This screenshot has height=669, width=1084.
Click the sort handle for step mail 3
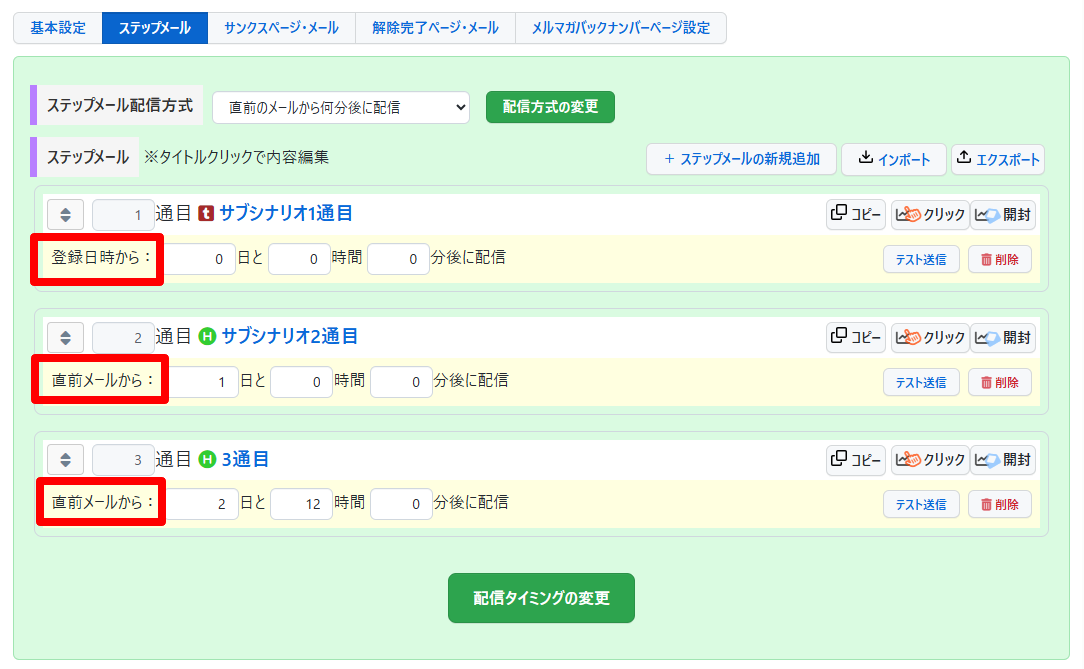[x=65, y=460]
